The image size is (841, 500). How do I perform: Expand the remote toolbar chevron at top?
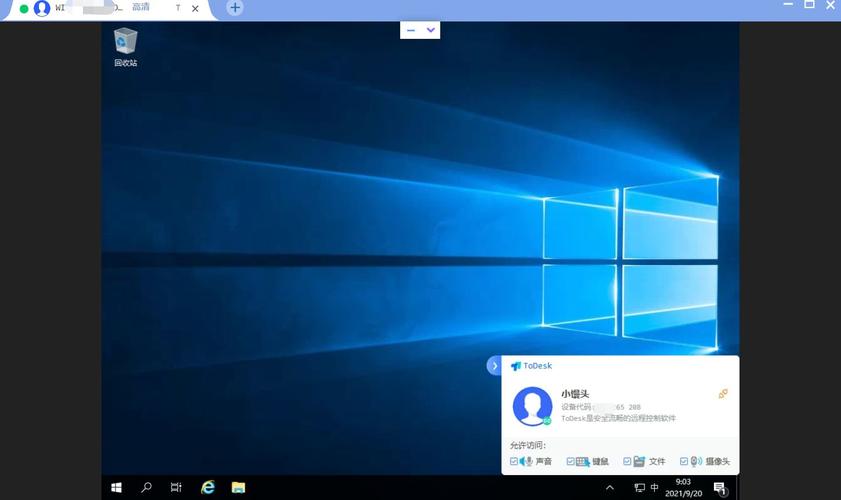pyautogui.click(x=431, y=30)
